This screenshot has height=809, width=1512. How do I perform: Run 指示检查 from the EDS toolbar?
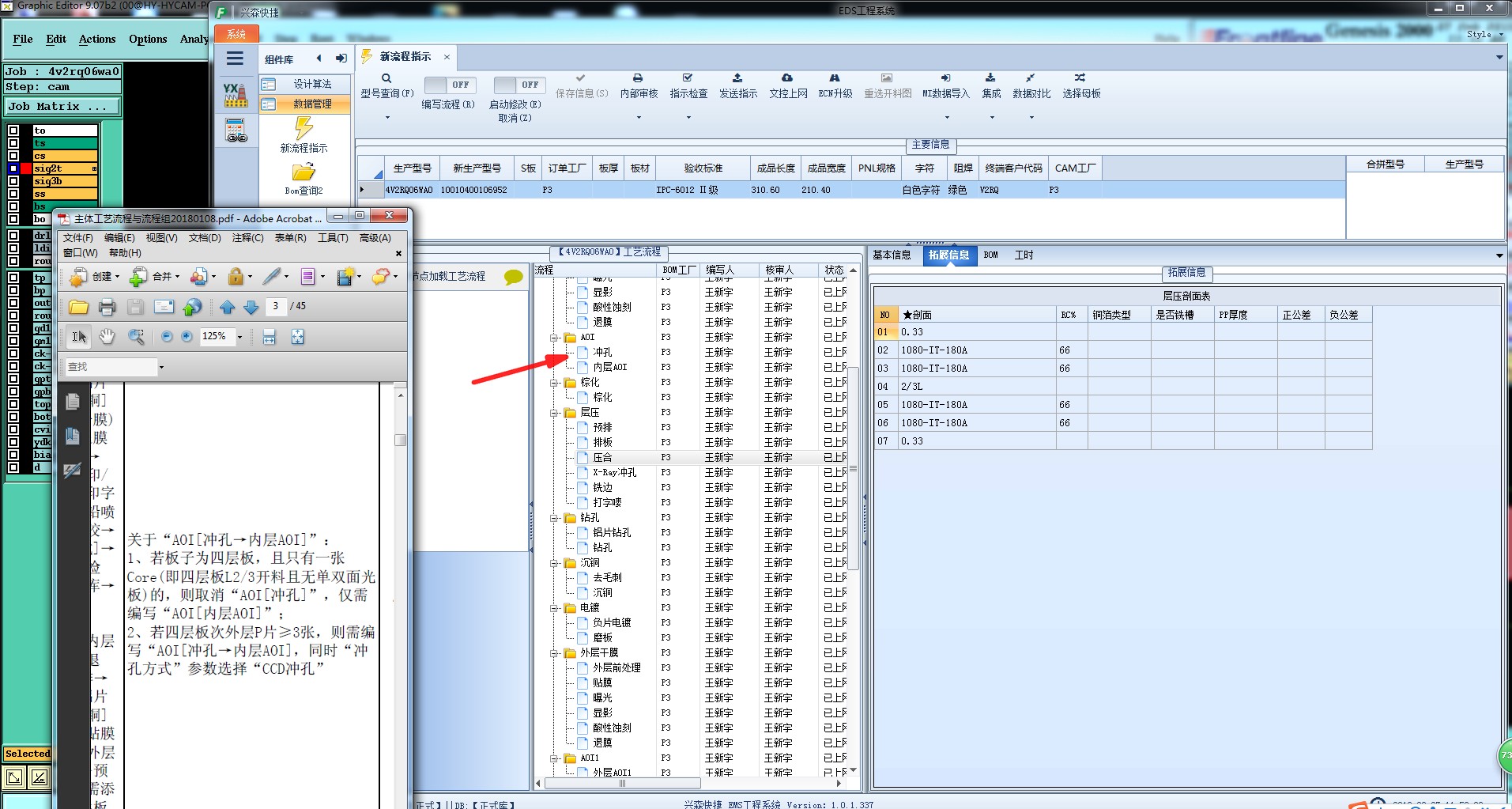click(688, 78)
